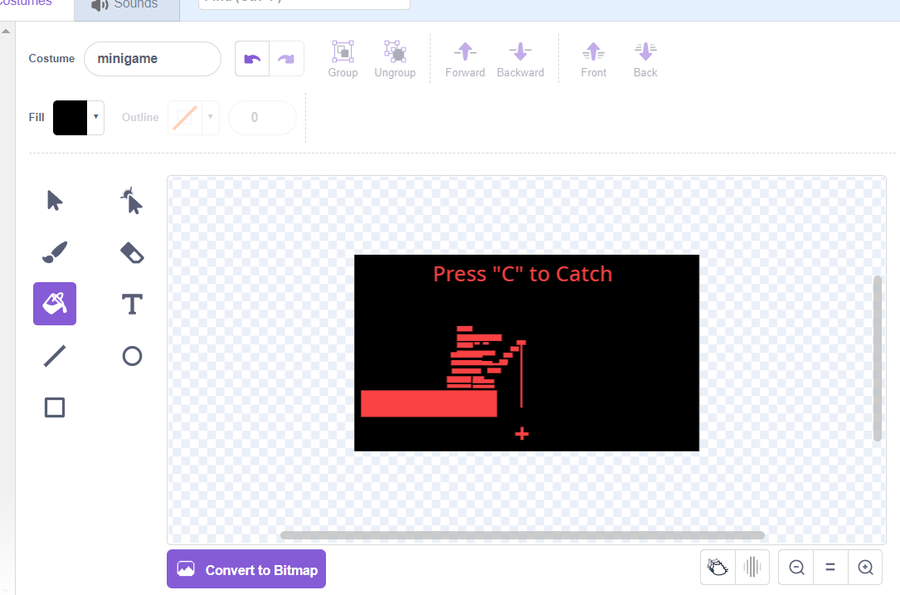Click the Undo arrow button
900x595 pixels.
(253, 59)
